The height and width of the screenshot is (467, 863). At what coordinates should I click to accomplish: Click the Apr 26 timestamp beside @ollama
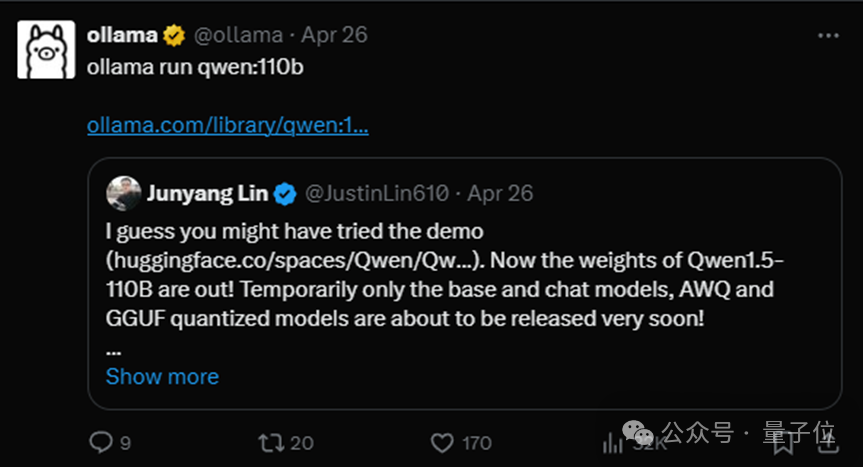(334, 36)
